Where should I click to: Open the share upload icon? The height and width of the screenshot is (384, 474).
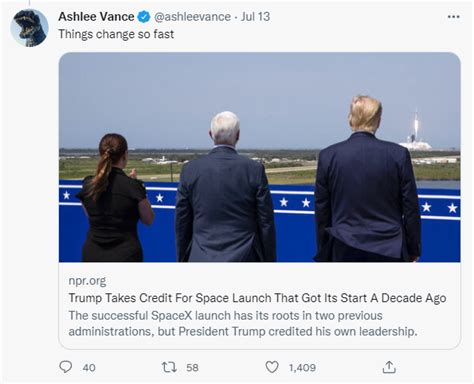(389, 367)
